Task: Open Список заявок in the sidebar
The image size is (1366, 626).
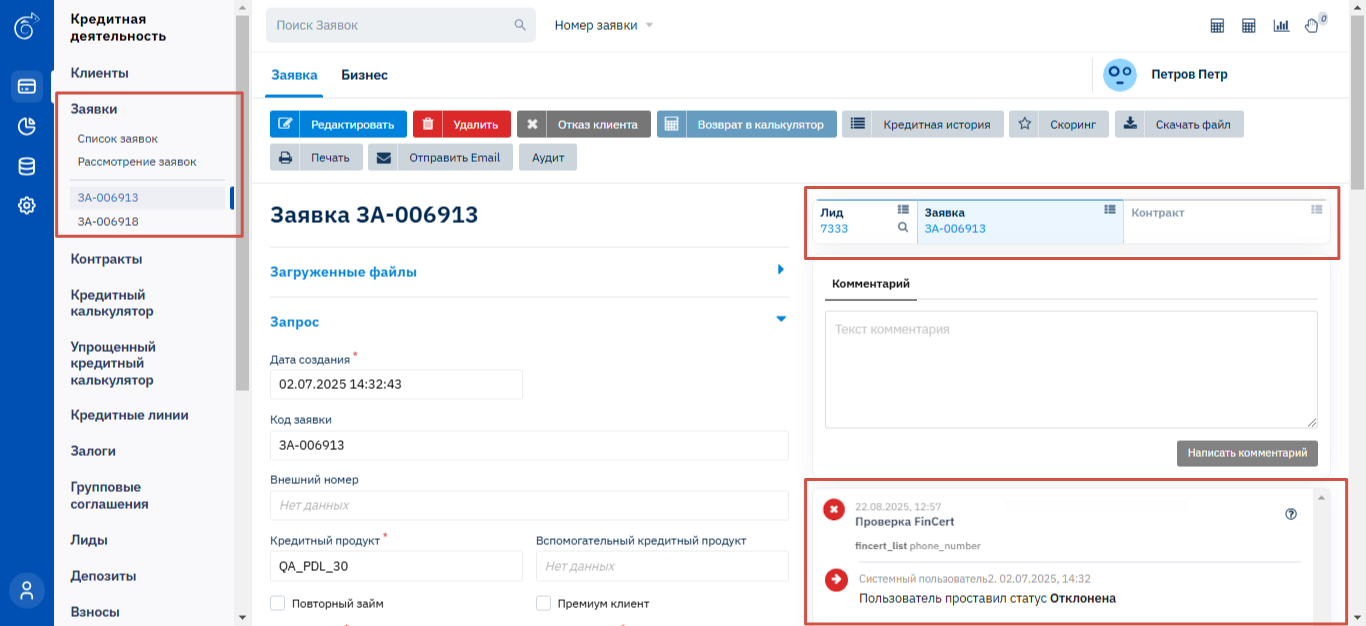Action: [118, 139]
